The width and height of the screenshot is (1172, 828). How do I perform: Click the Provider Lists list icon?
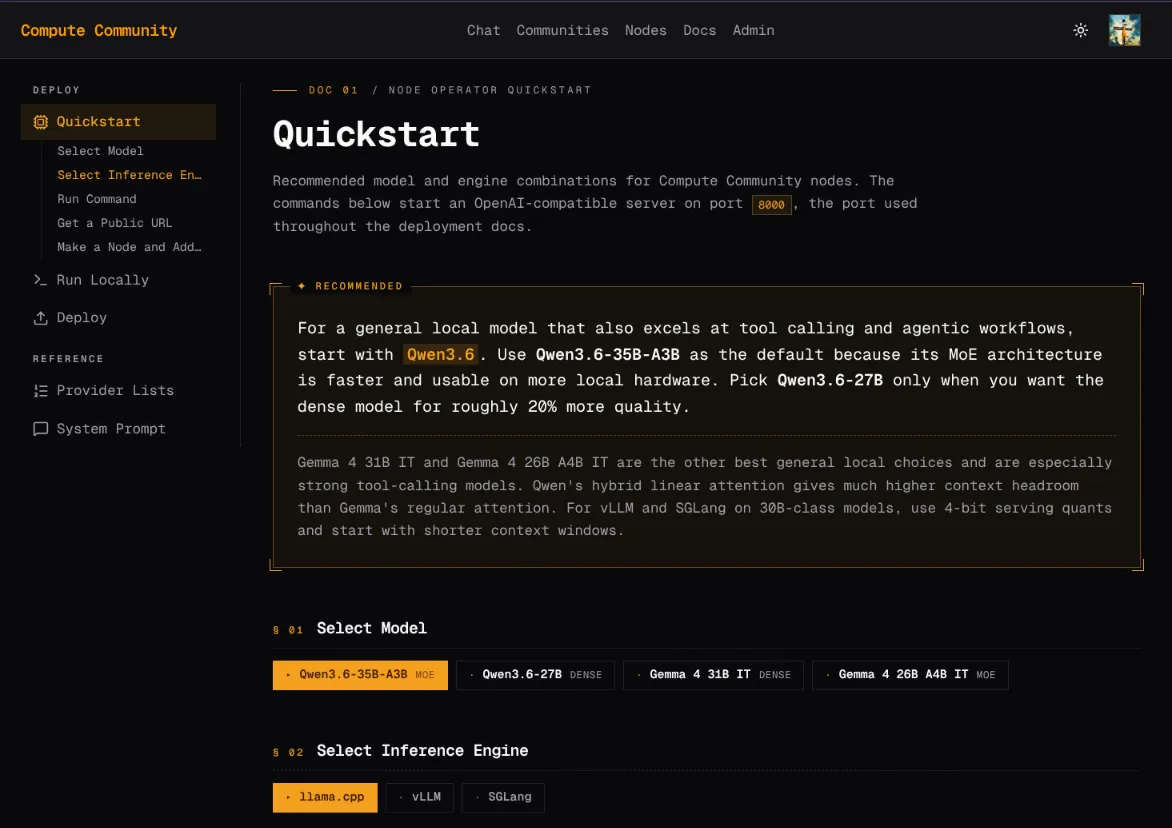40,391
